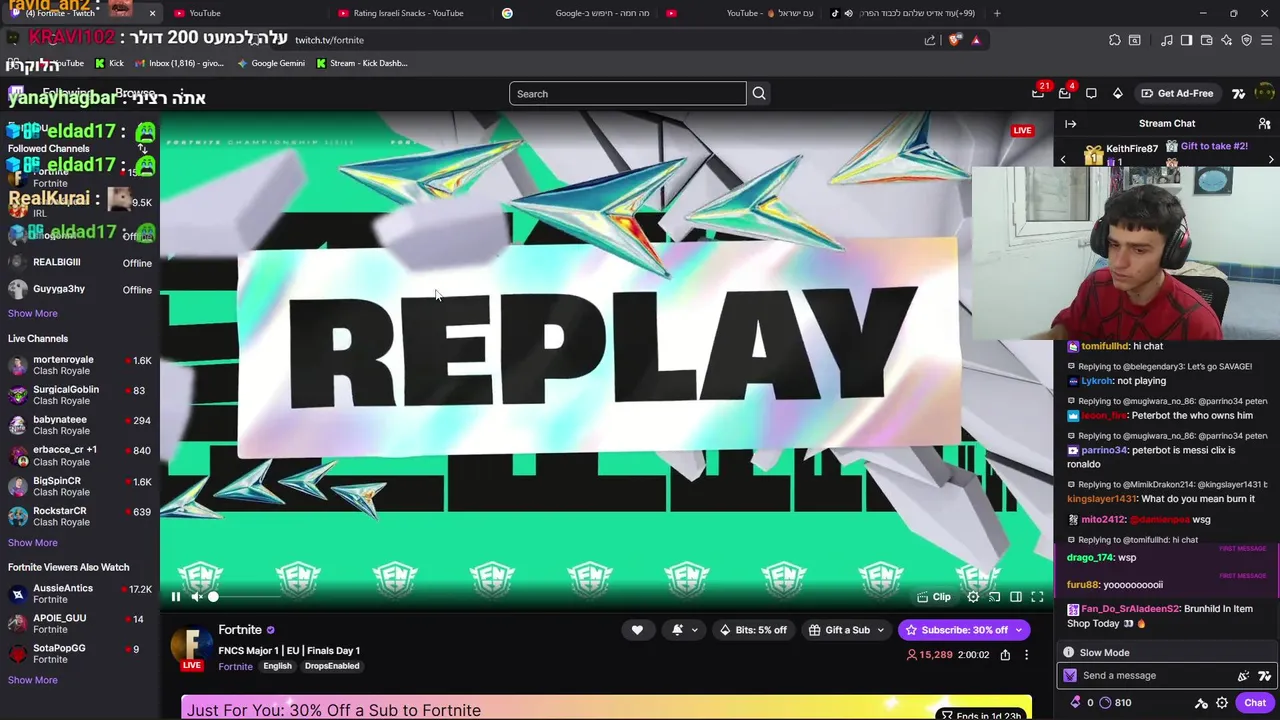Open the Google Gemini bookmark
This screenshot has height=720, width=1280.
click(x=271, y=63)
